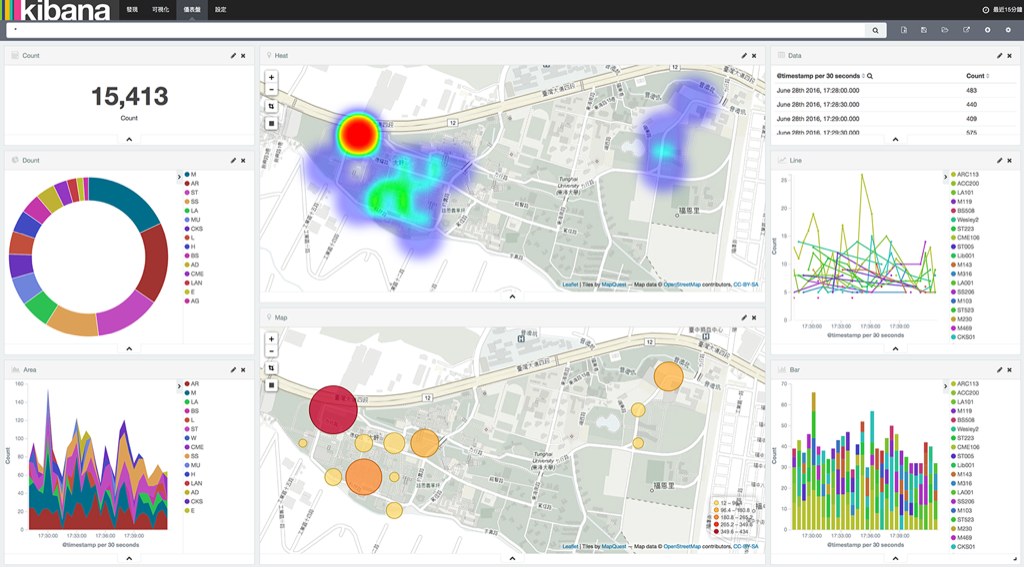Run the query with the search magnifier button
This screenshot has width=1024, height=567.
876,31
